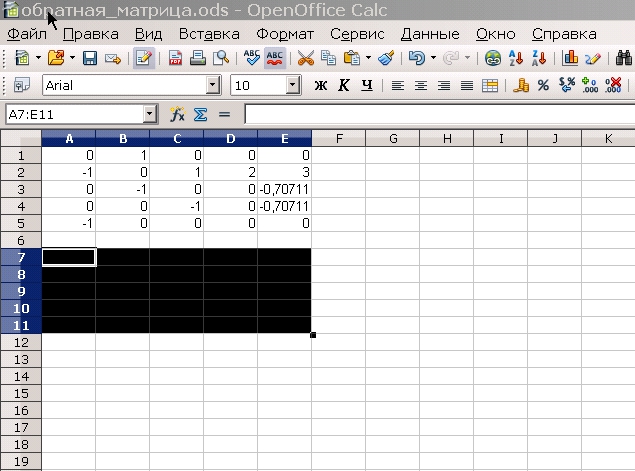Screen dimensions: 635x471
Task: Select column G header
Action: [393, 138]
